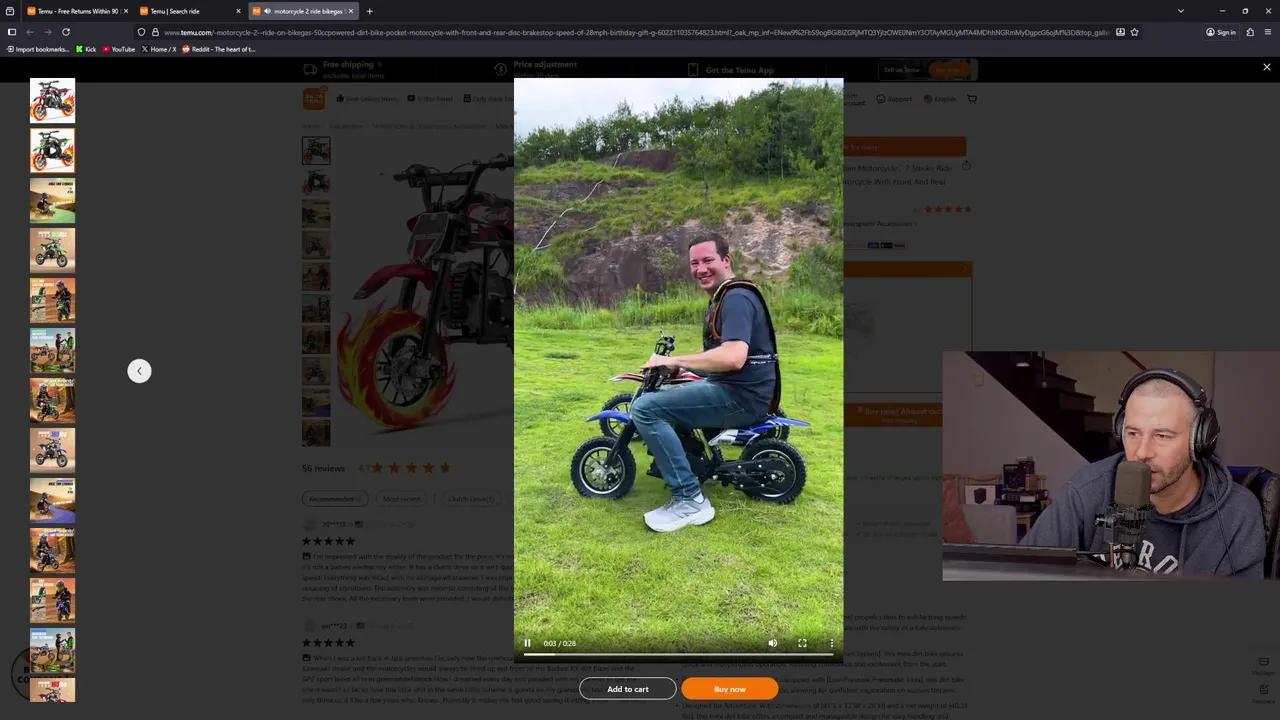
Task: Enter fullscreen for the product video
Action: [x=802, y=643]
